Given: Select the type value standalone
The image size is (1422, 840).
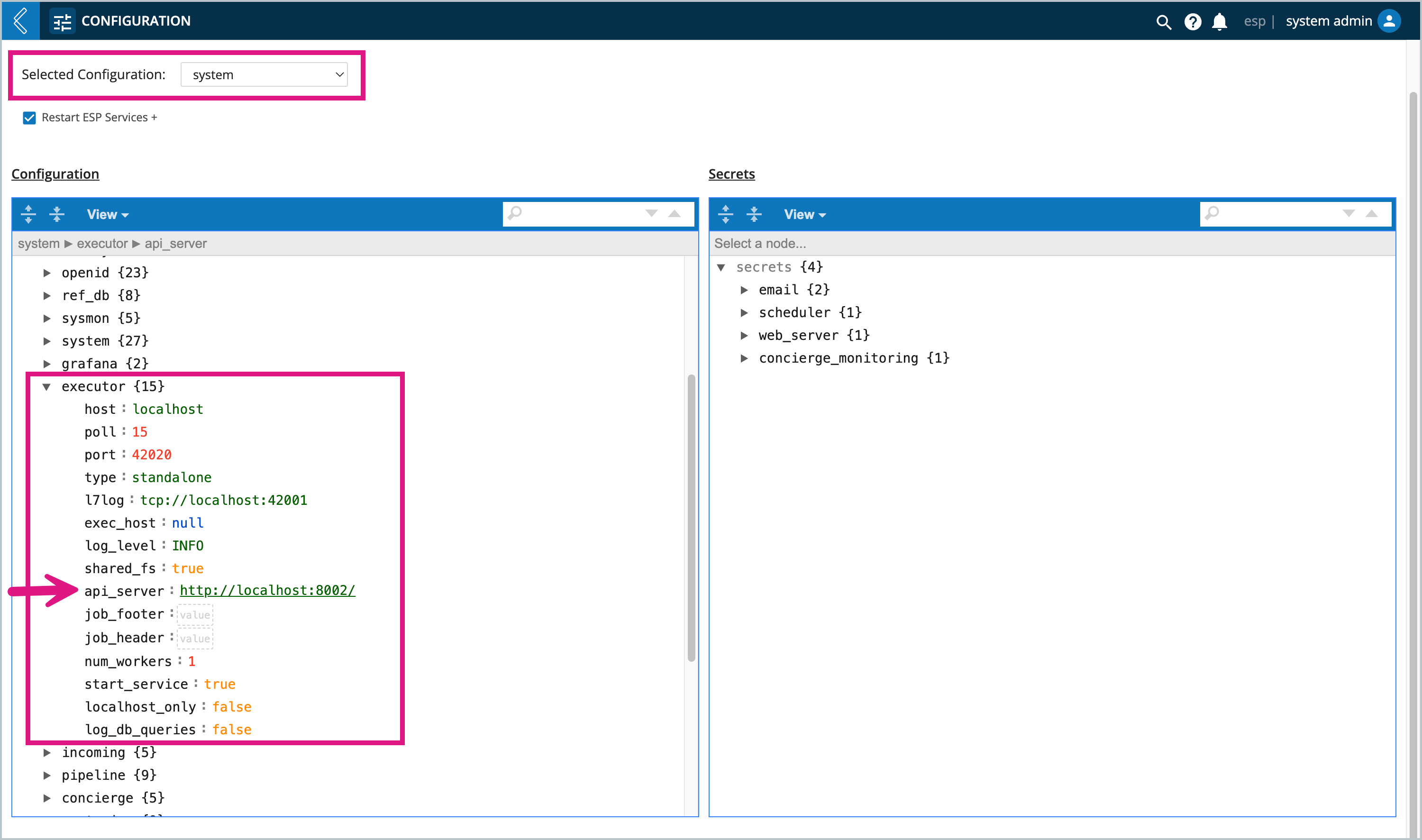Looking at the screenshot, I should click(x=172, y=478).
